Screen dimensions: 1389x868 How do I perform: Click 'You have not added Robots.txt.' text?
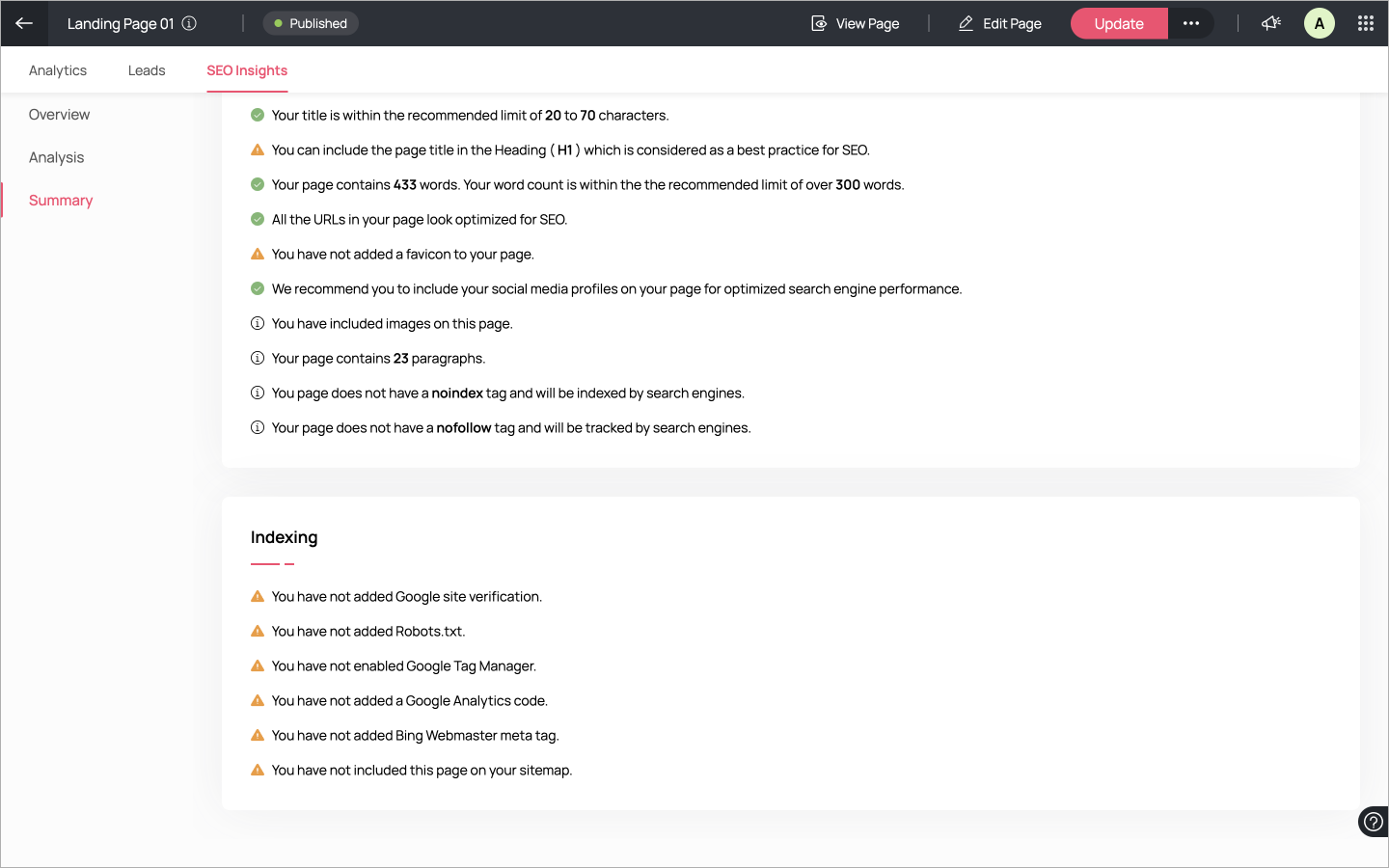(x=368, y=632)
